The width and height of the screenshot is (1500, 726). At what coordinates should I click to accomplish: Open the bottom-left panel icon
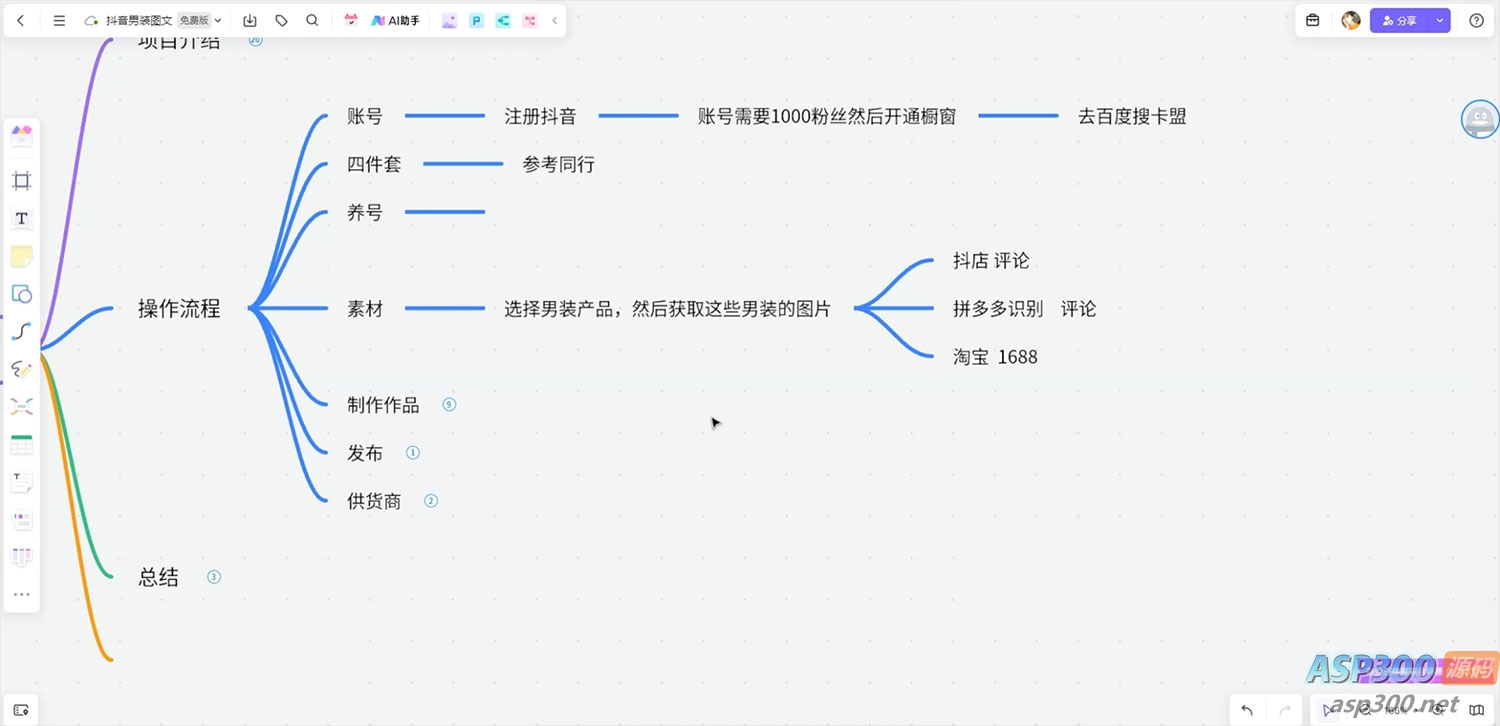coord(21,710)
